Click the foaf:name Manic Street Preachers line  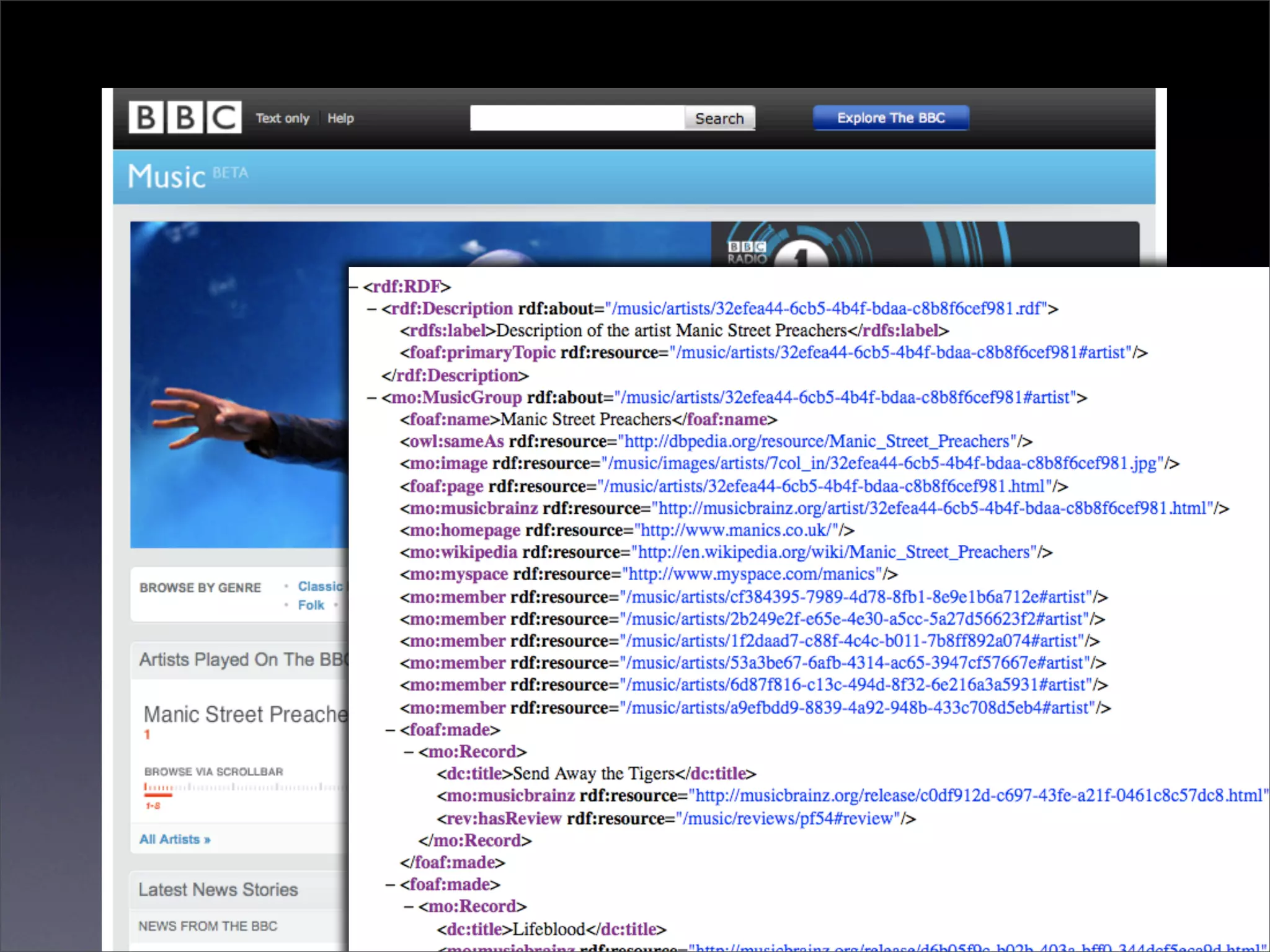[x=588, y=420]
